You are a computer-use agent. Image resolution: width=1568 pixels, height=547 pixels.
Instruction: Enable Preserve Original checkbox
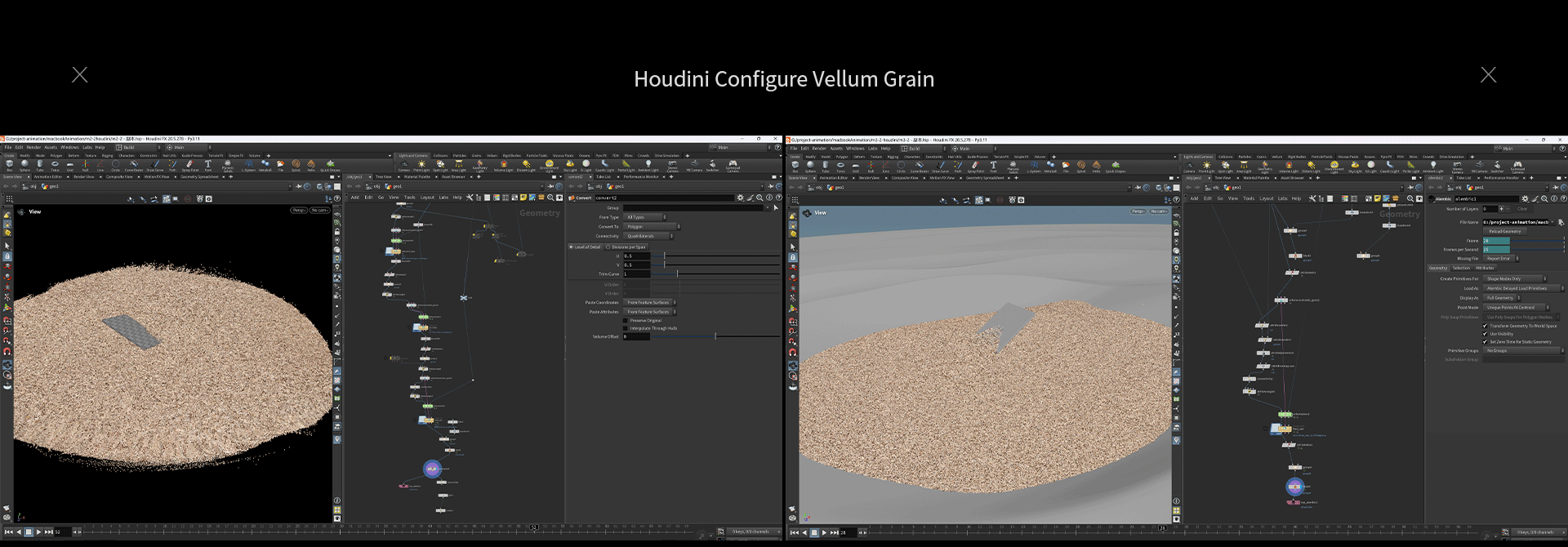click(625, 320)
